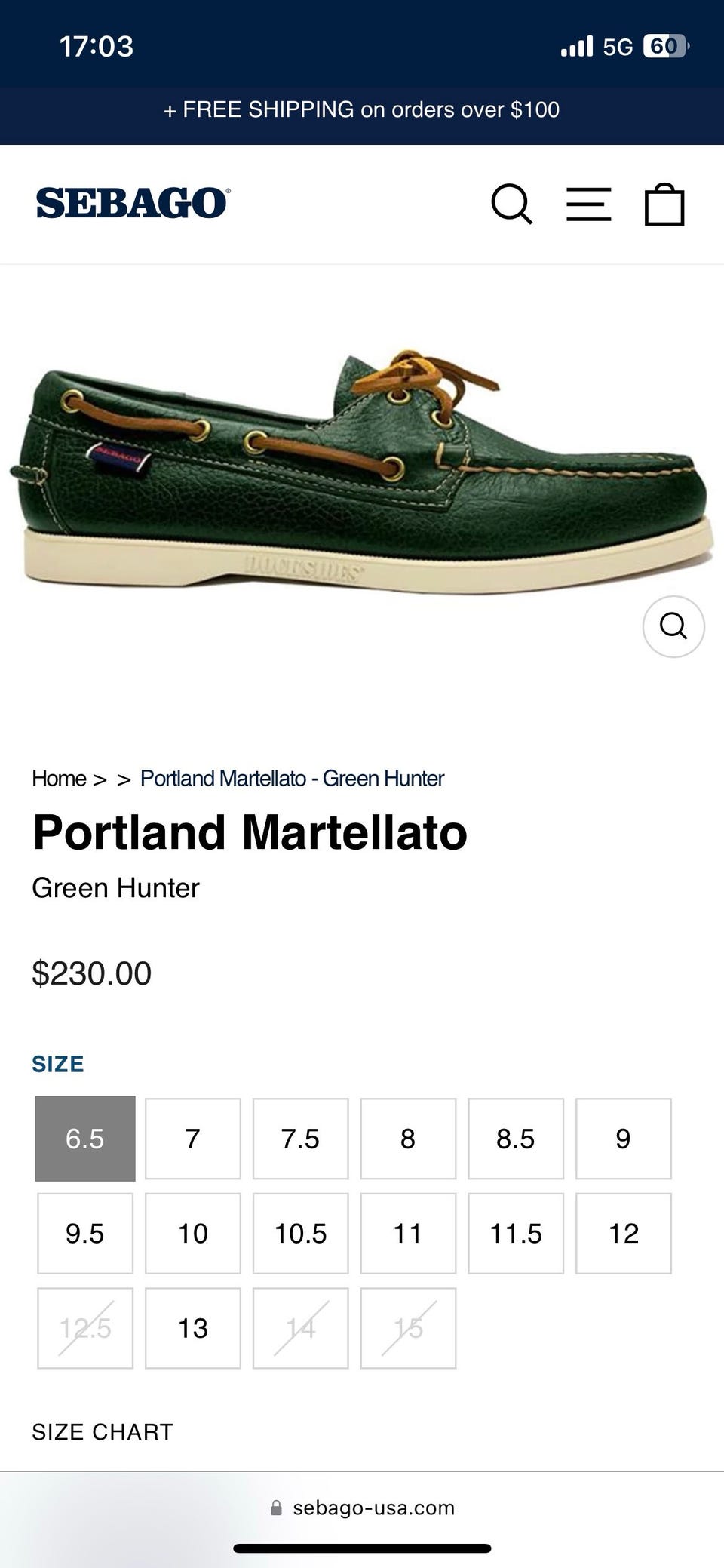The width and height of the screenshot is (724, 1568).
Task: Tap the lock icon in address bar
Action: pos(276,1507)
